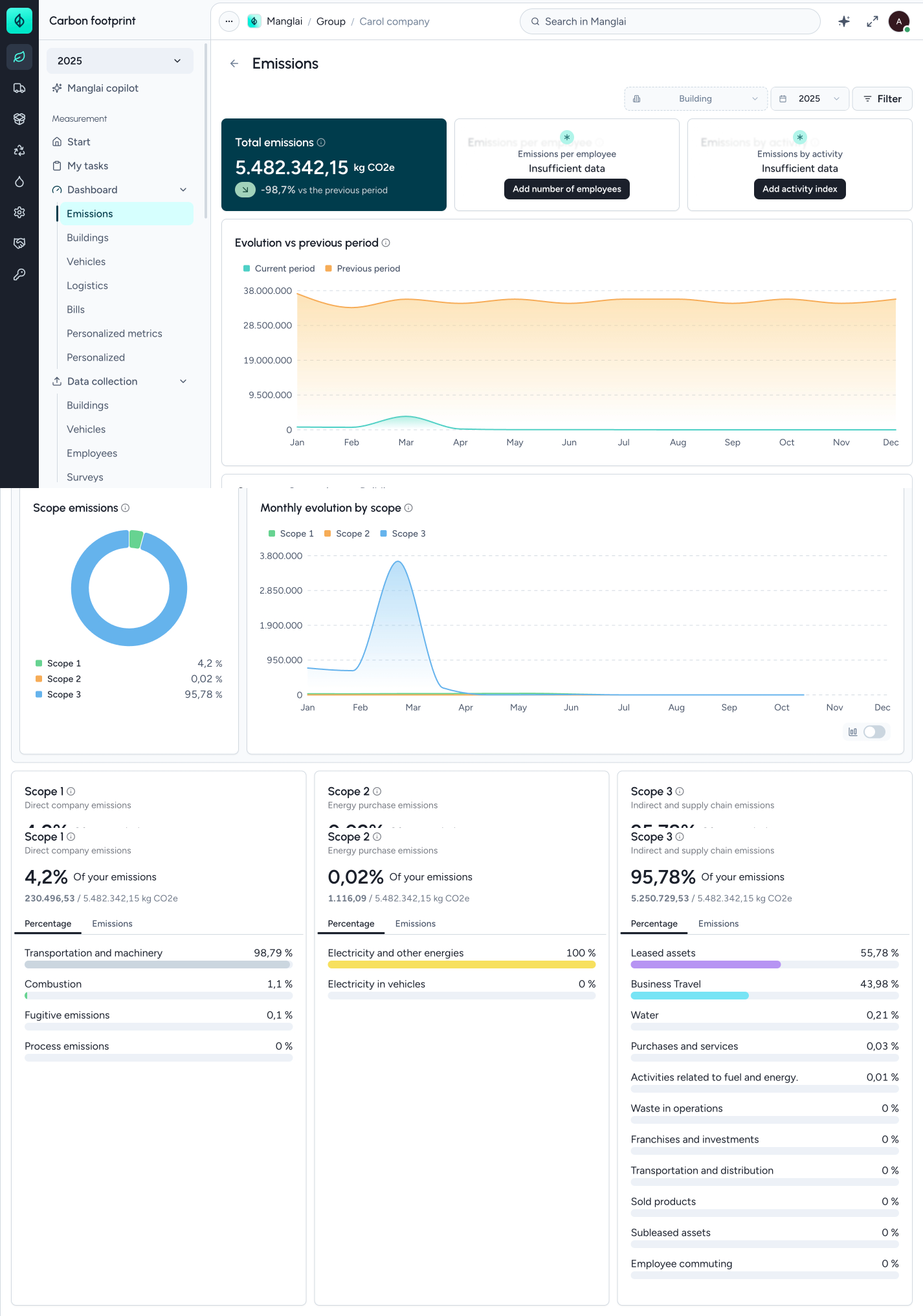The width and height of the screenshot is (923, 1316).
Task: Open the 2025 year selector in sidebar
Action: pyautogui.click(x=120, y=61)
